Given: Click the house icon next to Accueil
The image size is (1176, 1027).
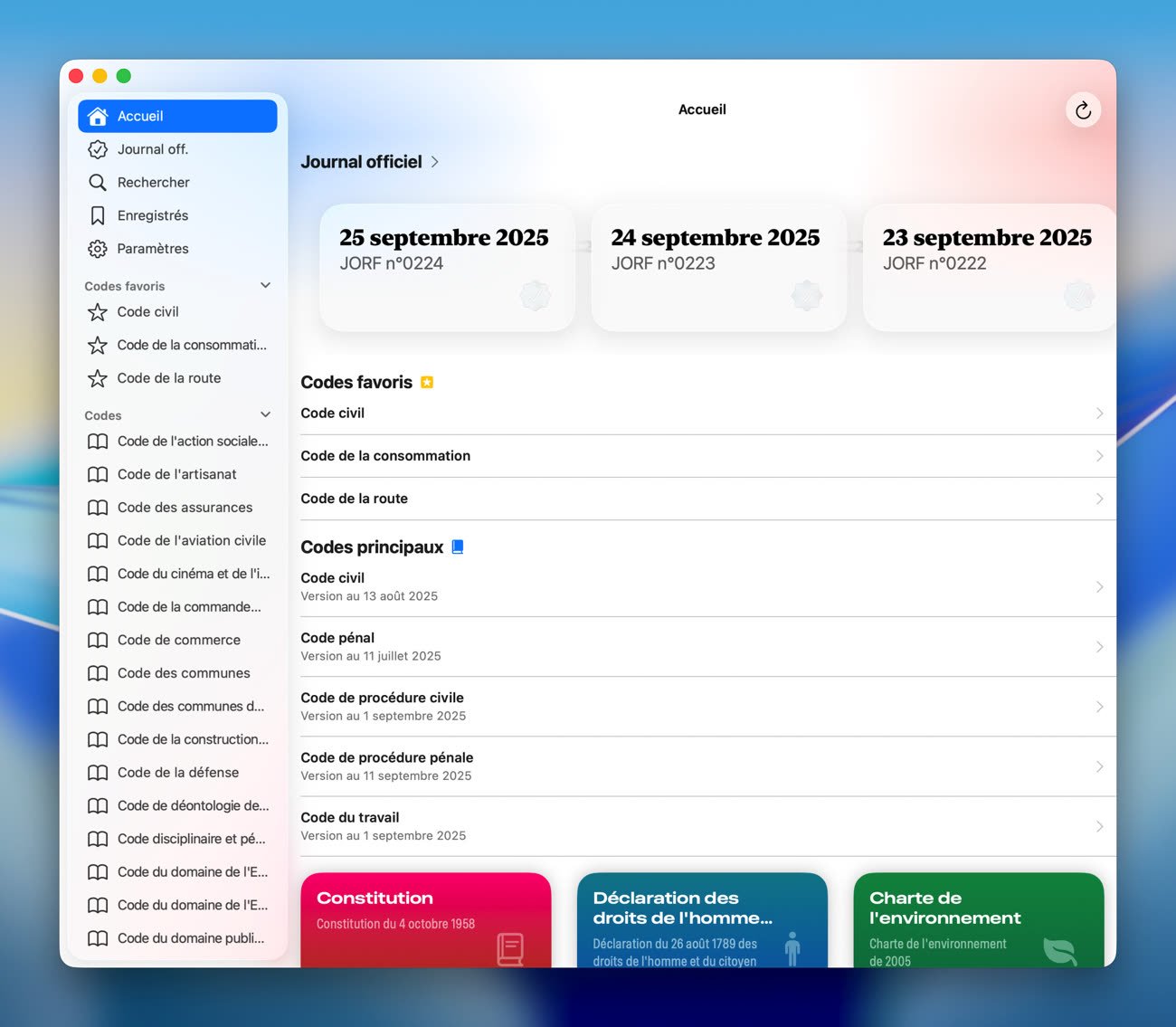Looking at the screenshot, I should point(98,116).
